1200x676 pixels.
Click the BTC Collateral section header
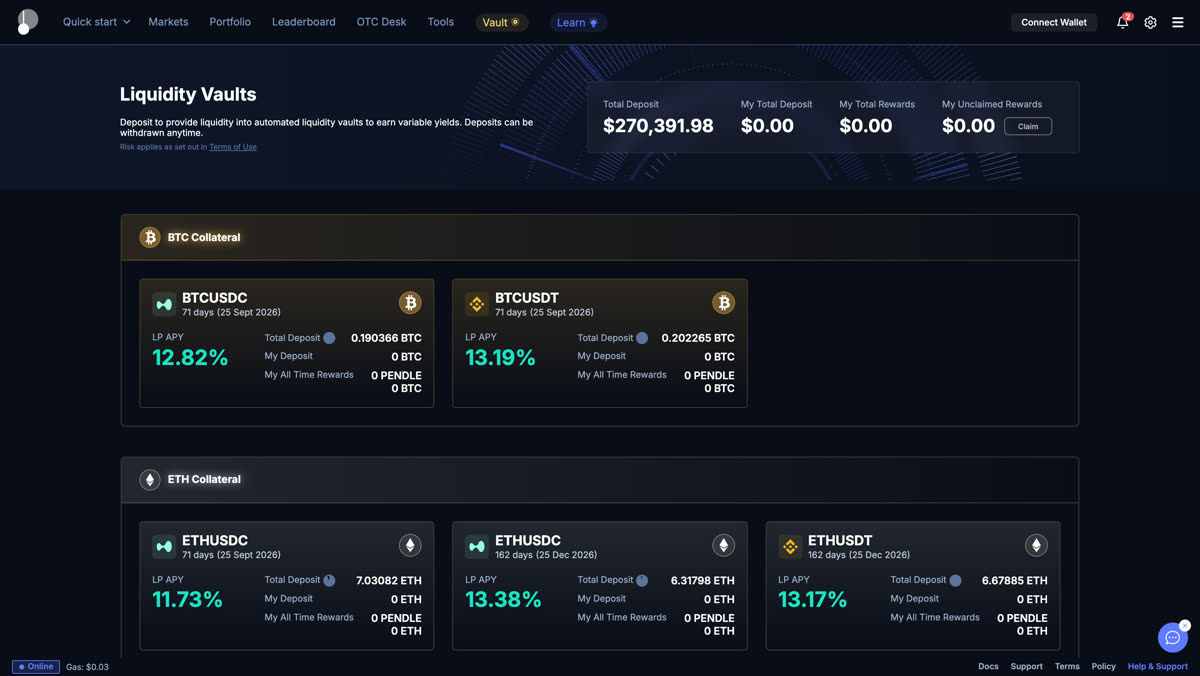coord(600,238)
